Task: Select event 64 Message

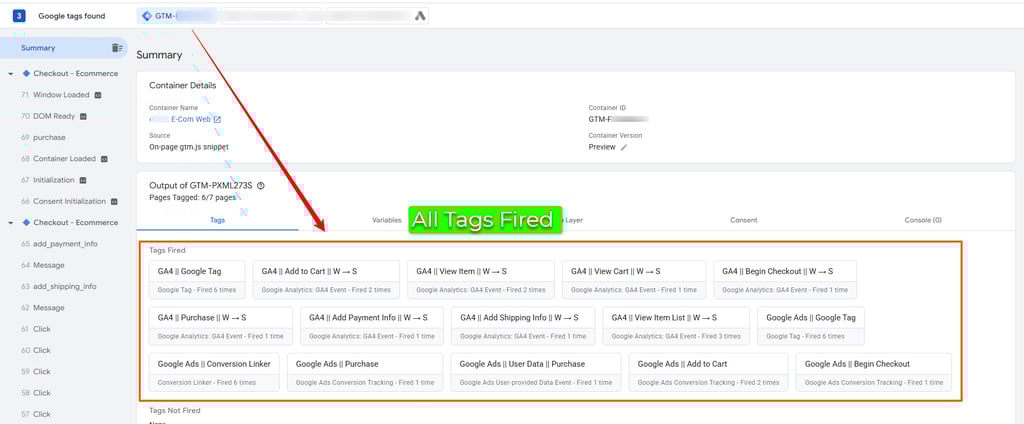Action: click(x=43, y=265)
